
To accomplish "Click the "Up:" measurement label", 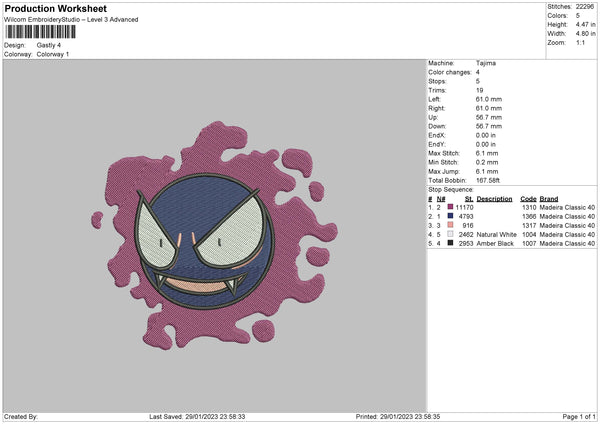I will pos(433,117).
